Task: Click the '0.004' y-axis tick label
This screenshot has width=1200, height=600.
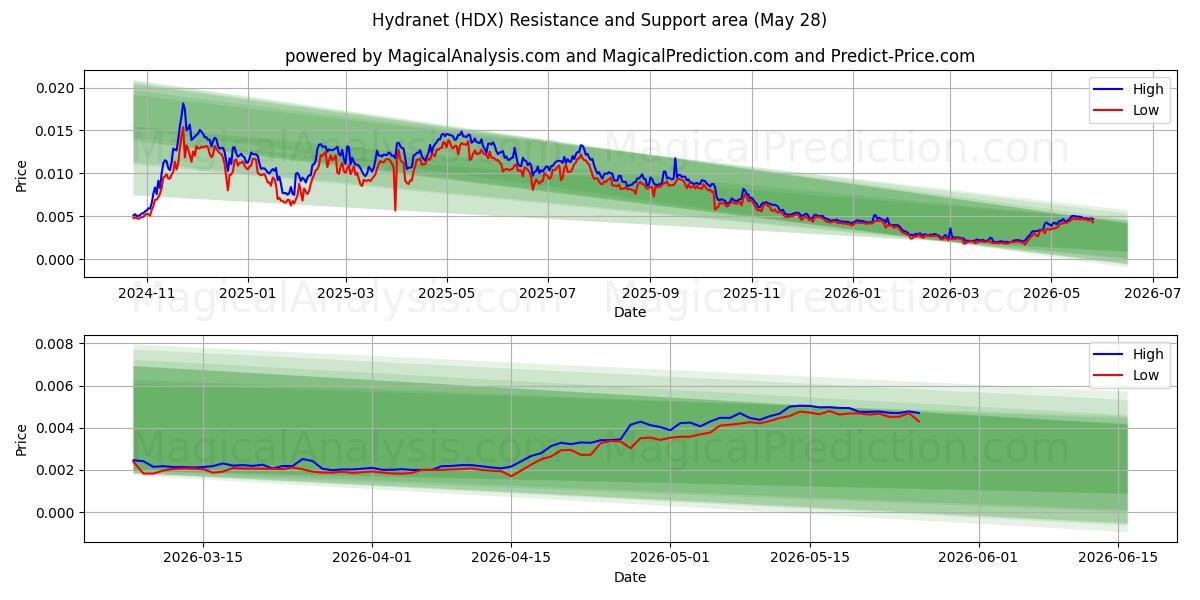Action: coord(55,428)
